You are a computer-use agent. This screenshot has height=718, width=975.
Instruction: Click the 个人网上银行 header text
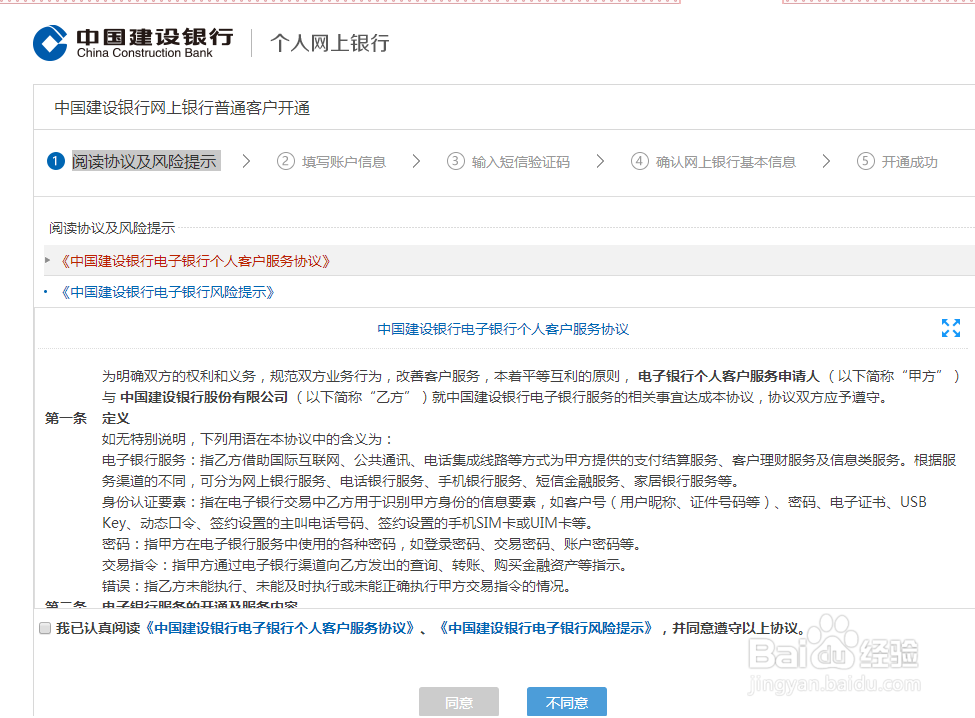(330, 43)
